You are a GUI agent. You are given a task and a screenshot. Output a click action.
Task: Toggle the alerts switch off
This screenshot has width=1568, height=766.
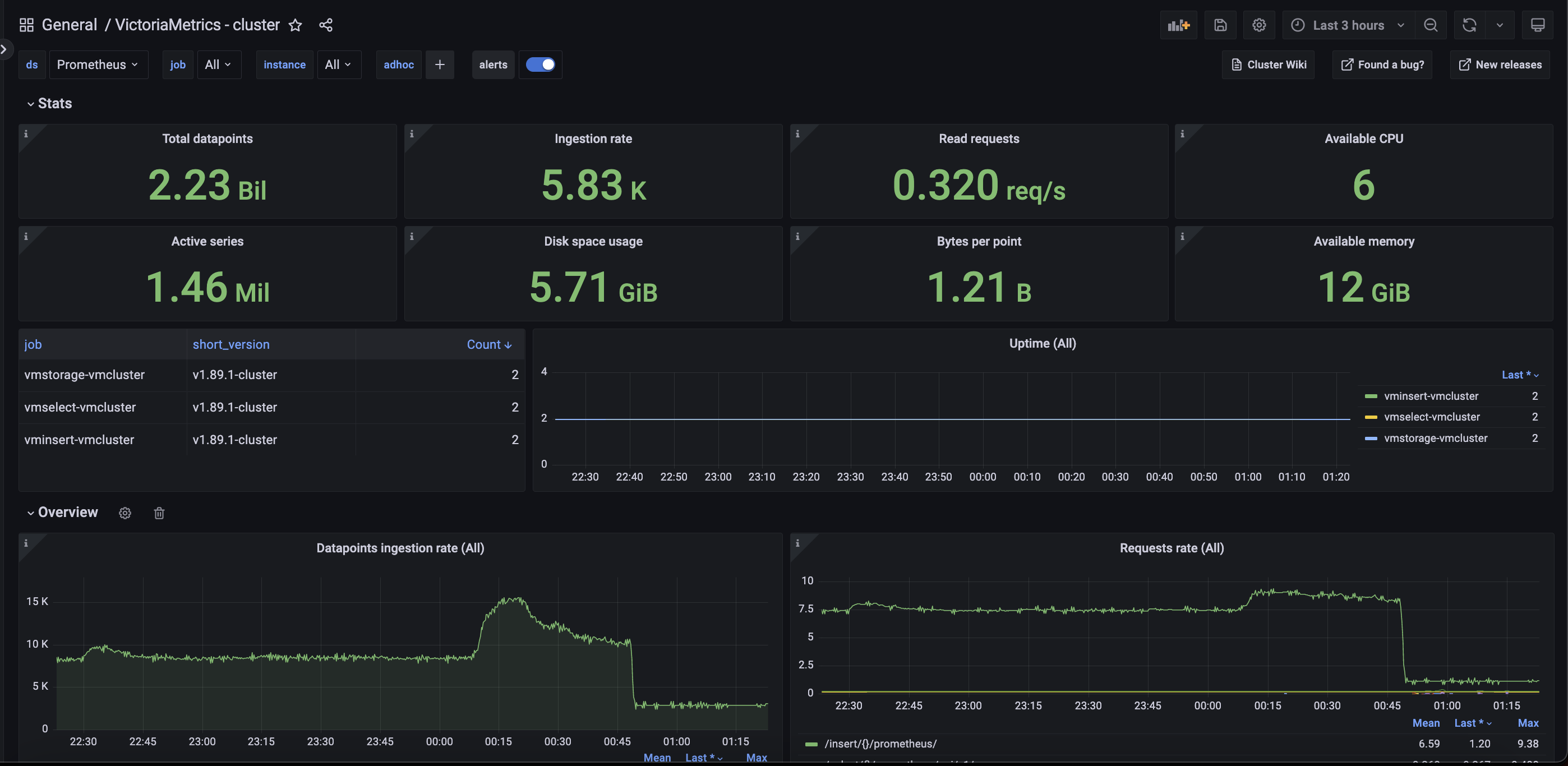540,64
